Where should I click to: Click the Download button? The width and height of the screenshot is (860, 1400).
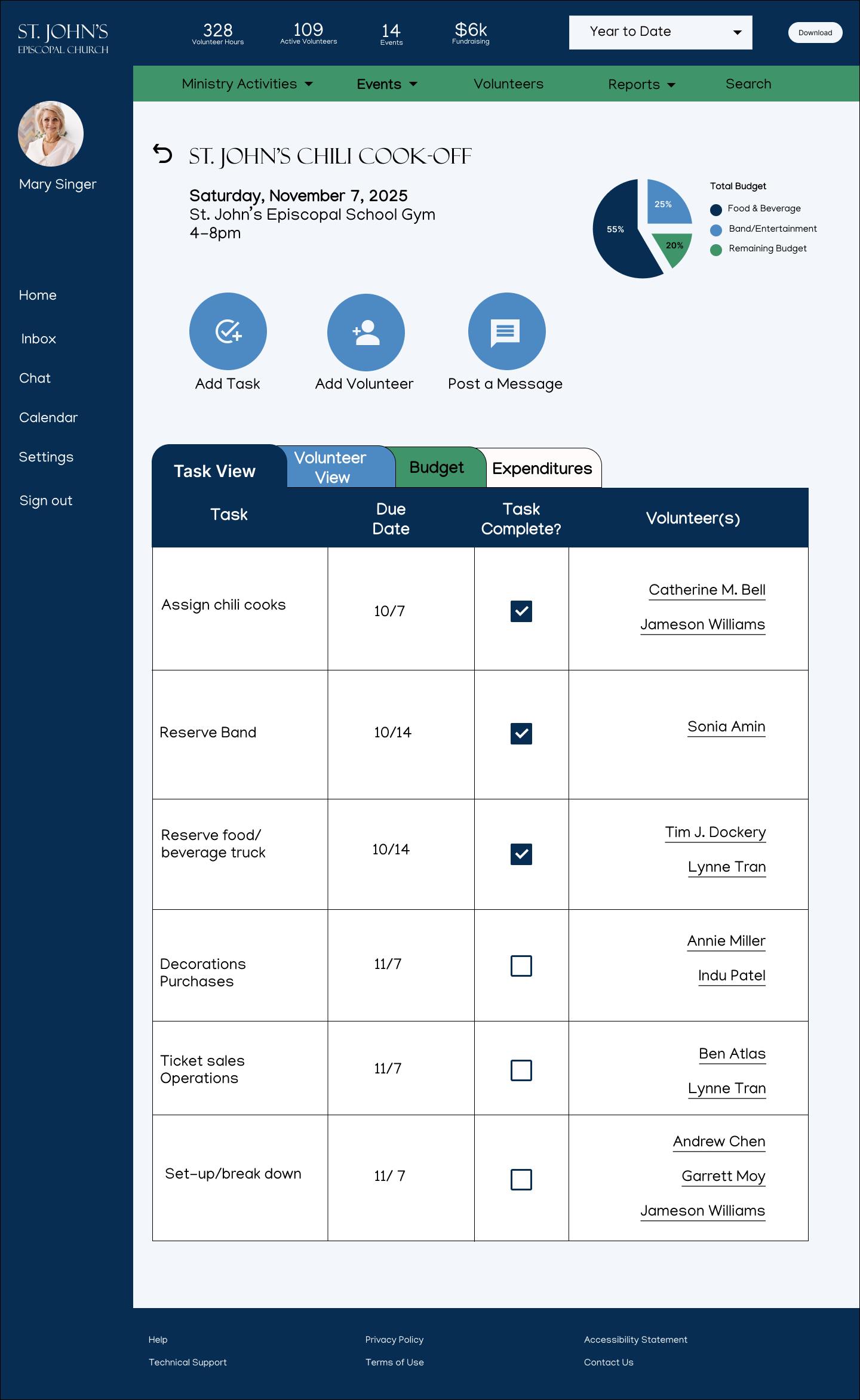click(x=815, y=33)
